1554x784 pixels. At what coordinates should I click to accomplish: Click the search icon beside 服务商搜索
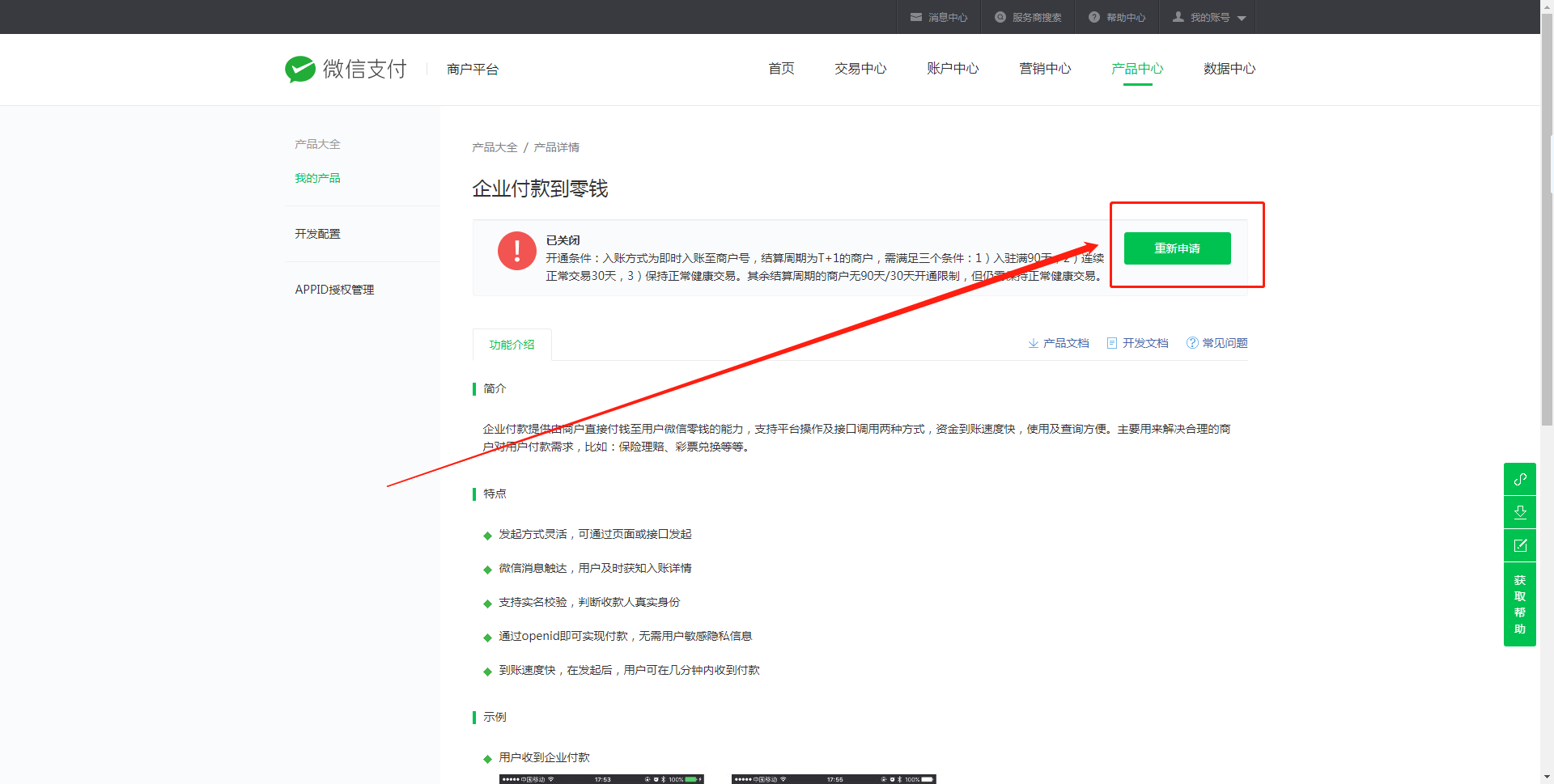[x=1000, y=17]
